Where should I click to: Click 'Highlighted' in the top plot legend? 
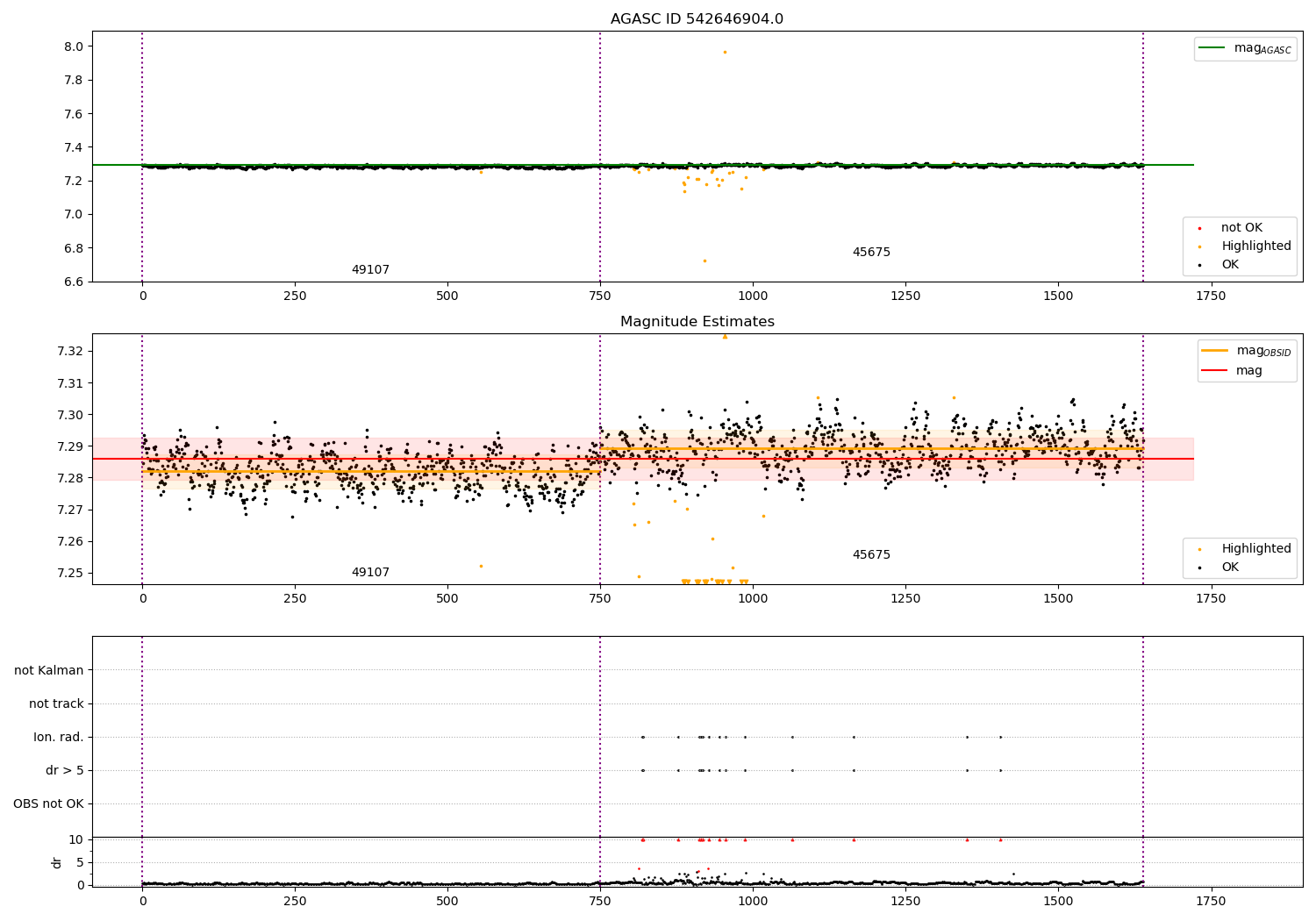(1255, 246)
